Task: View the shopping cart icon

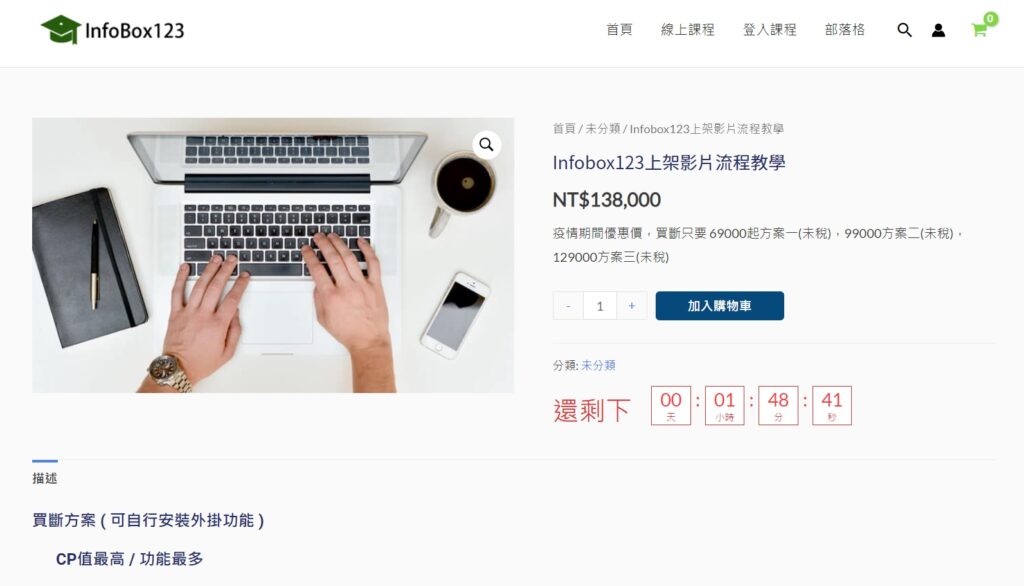Action: point(979,30)
